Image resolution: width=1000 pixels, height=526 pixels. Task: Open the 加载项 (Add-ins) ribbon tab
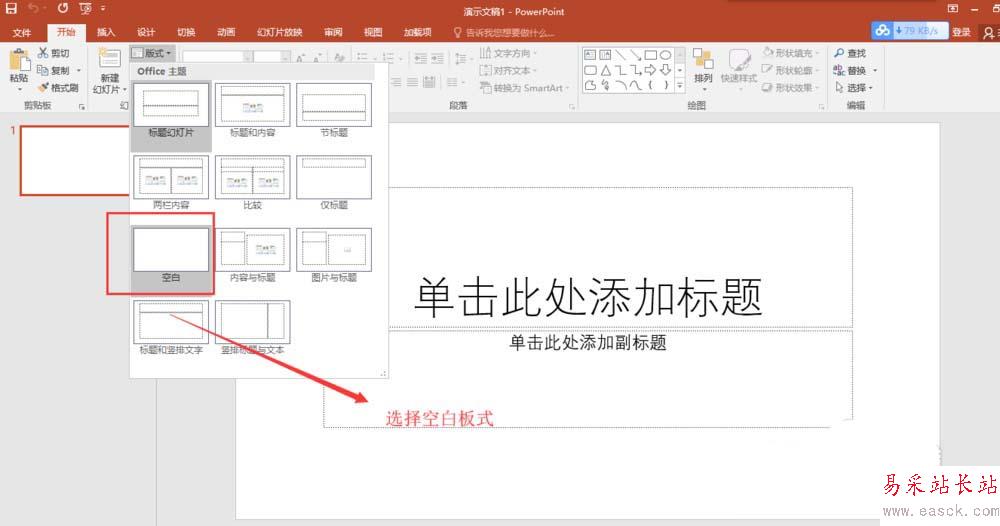tap(417, 33)
